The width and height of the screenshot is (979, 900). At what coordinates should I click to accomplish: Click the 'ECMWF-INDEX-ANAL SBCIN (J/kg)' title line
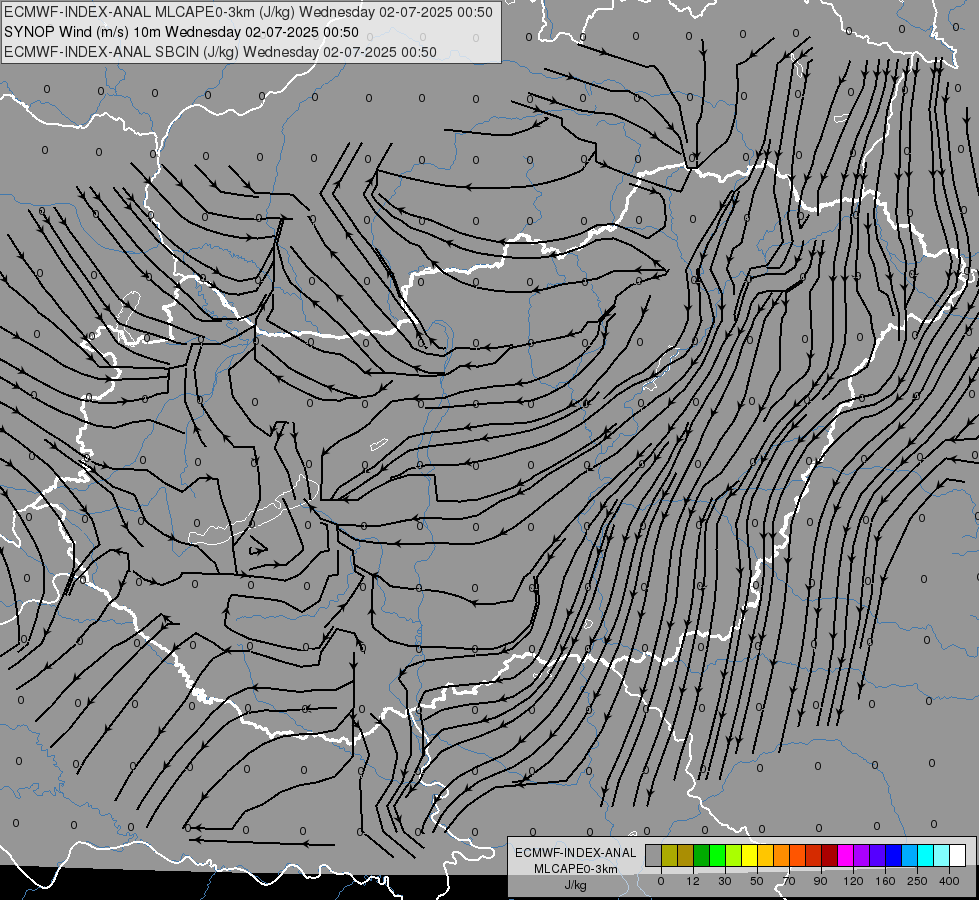pyautogui.click(x=220, y=52)
